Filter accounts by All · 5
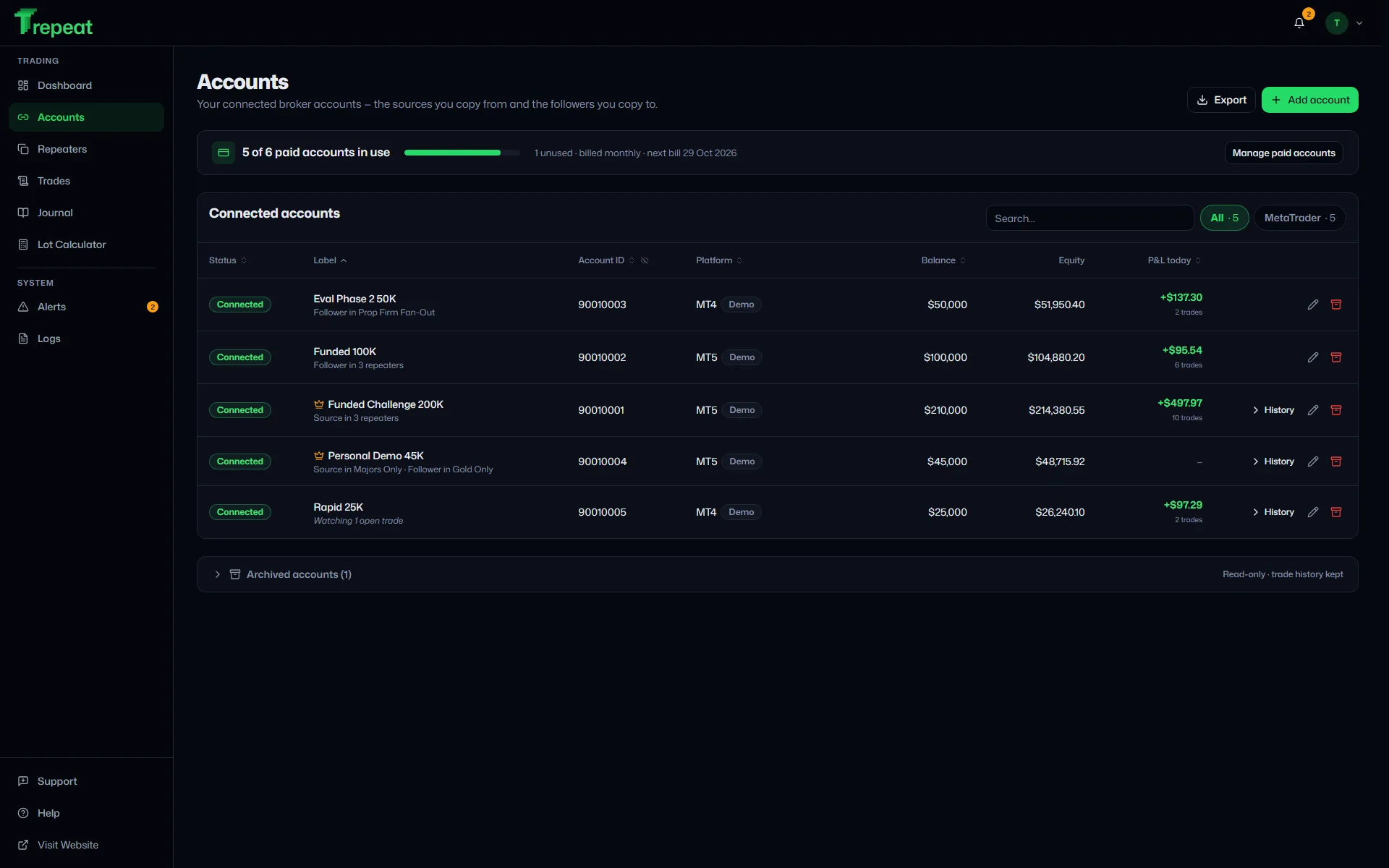 point(1224,218)
